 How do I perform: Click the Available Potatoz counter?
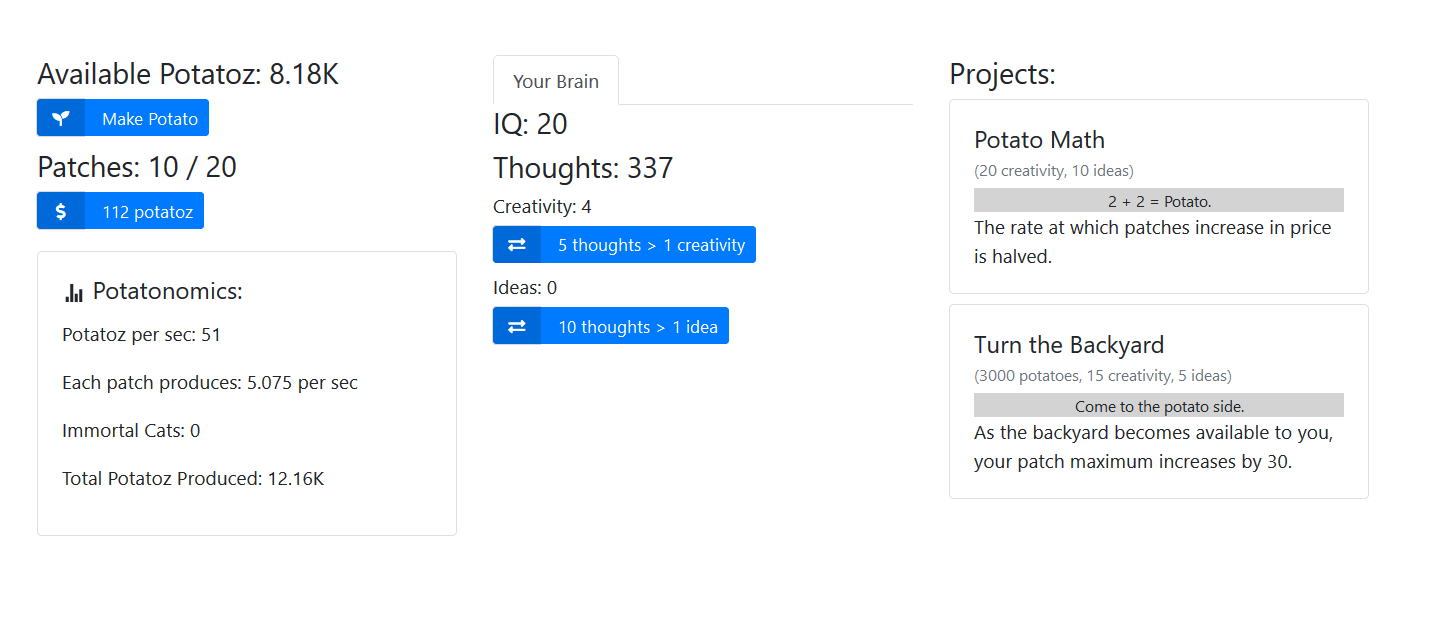[188, 74]
